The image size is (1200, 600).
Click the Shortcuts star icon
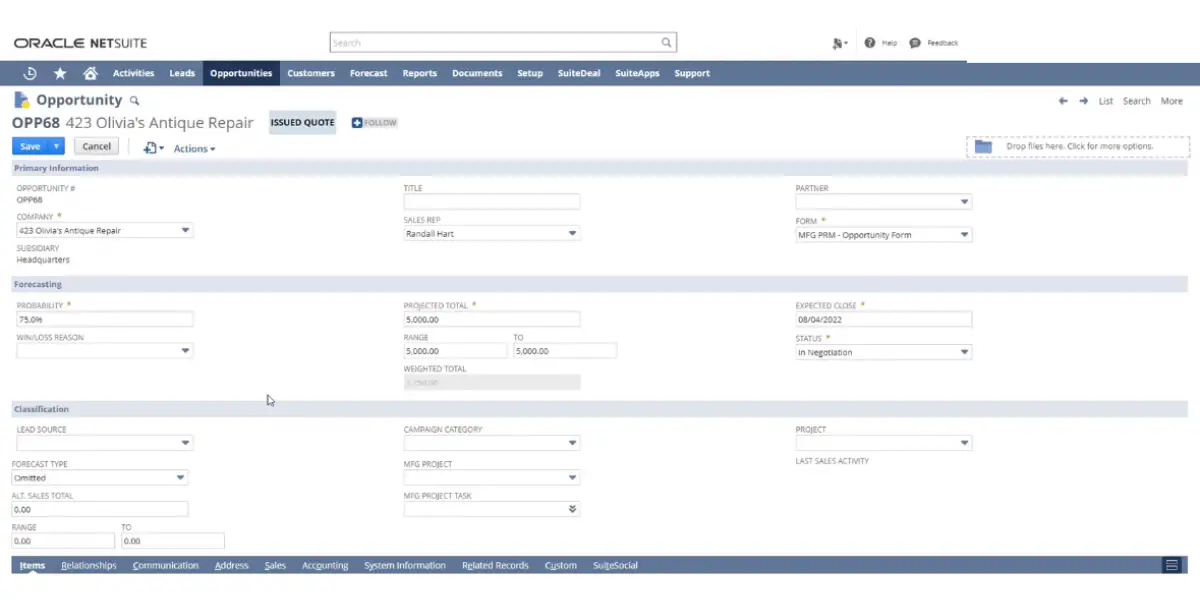60,73
